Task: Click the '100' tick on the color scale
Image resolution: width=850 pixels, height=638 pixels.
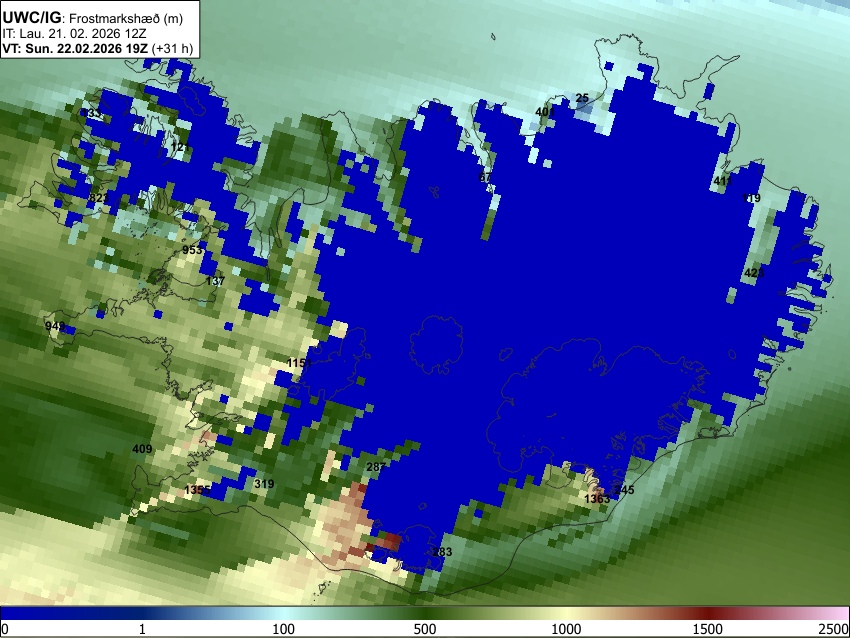Action: (283, 629)
